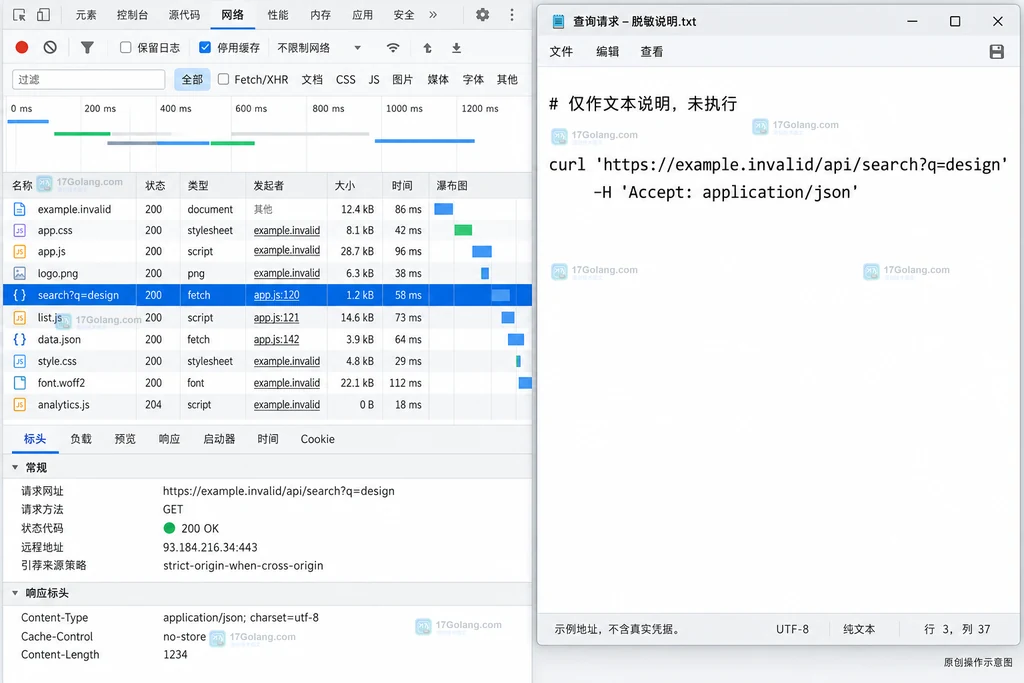
Task: Select font.woff2 request icon
Action: (x=20, y=383)
